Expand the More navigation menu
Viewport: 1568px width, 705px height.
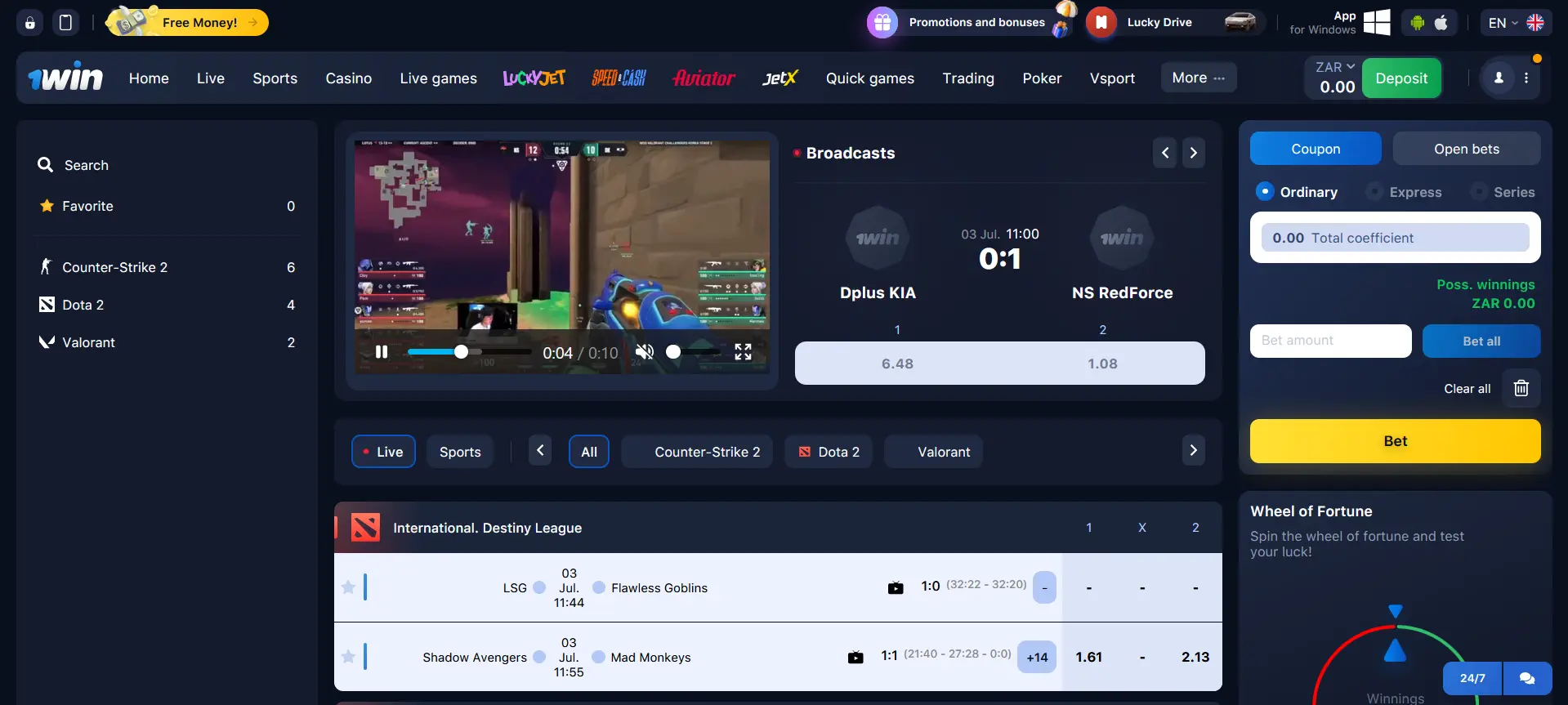pyautogui.click(x=1198, y=78)
